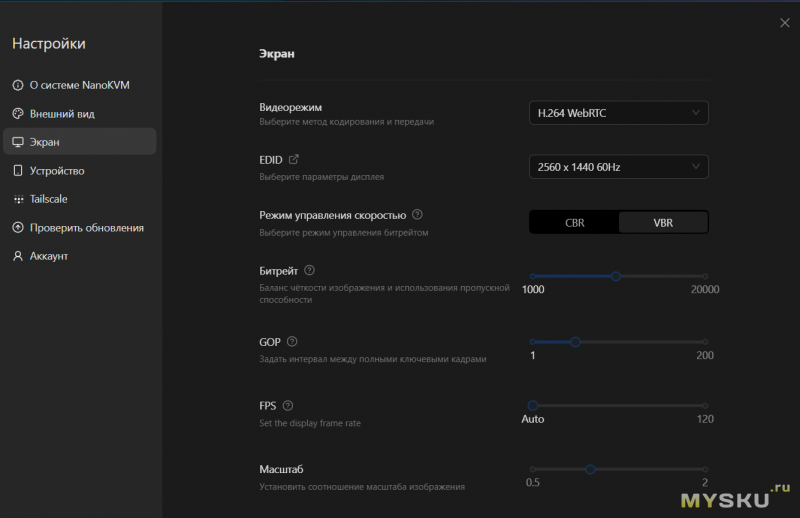The width and height of the screenshot is (800, 518).
Task: Click the Масштаб slider handle
Action: pyautogui.click(x=590, y=469)
